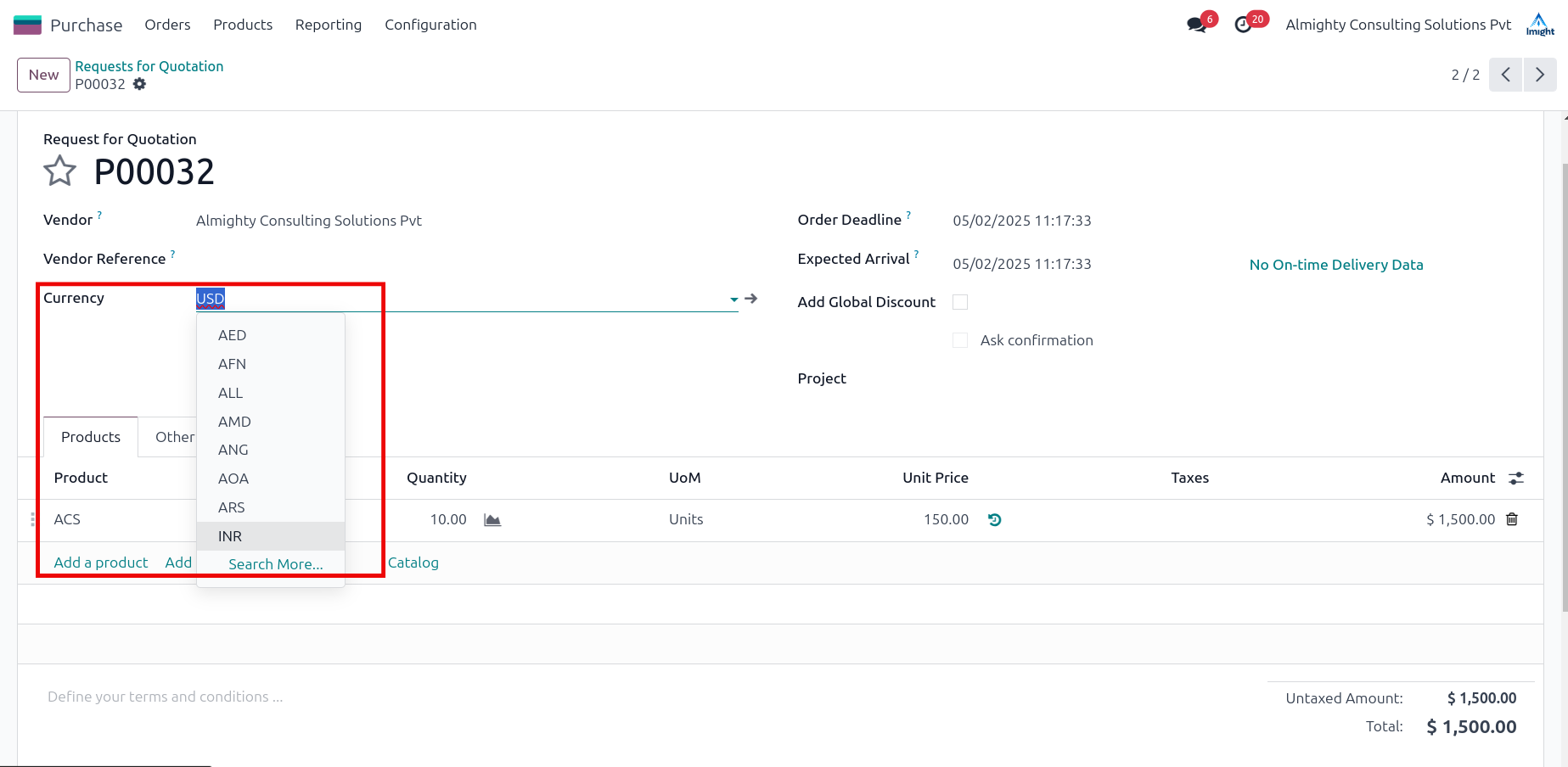Click the refresh unit price icon
The height and width of the screenshot is (767, 1568).
click(995, 520)
